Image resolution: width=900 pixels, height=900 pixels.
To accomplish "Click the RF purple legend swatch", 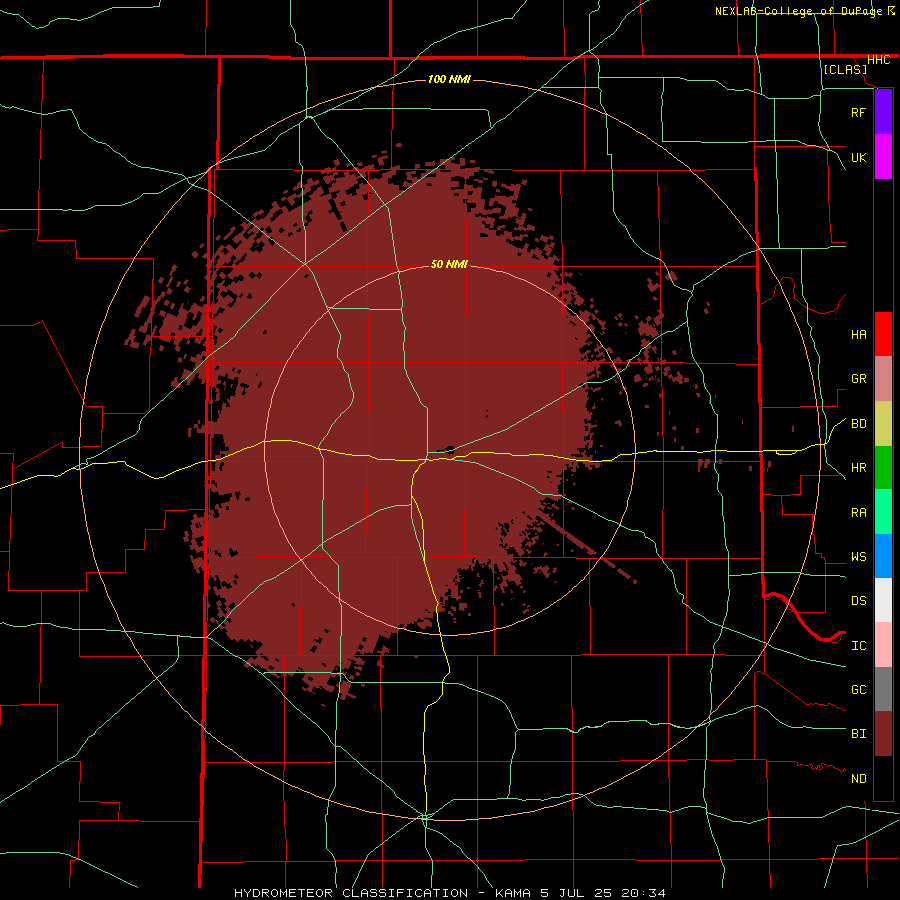I will tap(883, 112).
